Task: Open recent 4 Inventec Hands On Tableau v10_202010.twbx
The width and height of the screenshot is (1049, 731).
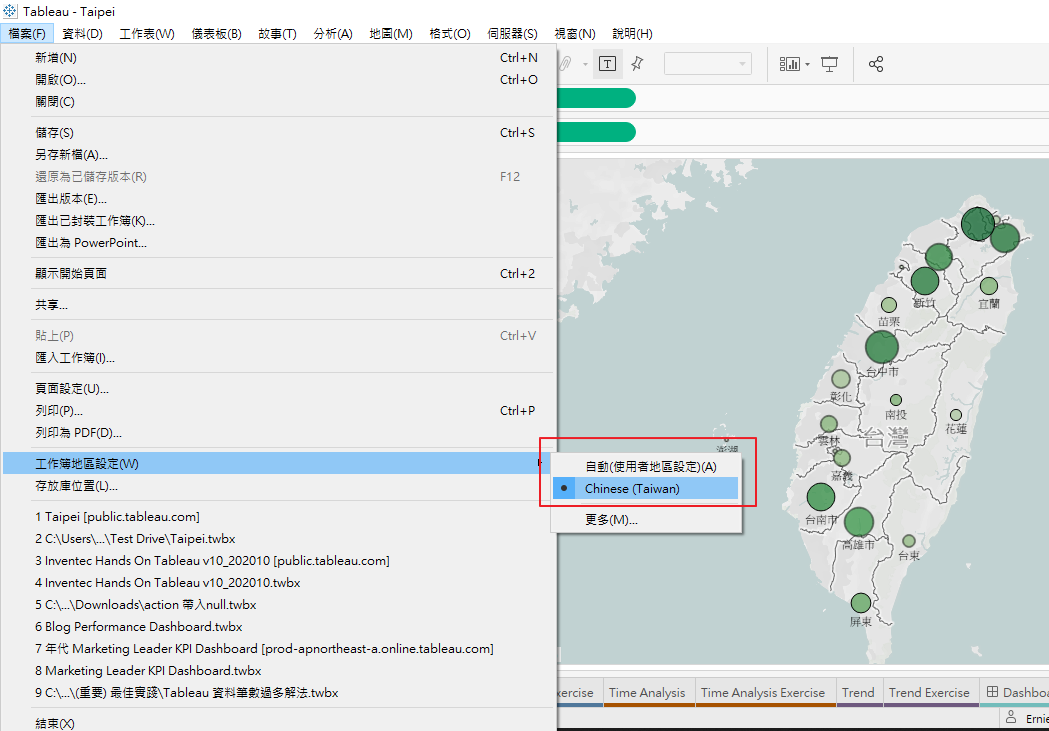Action: (x=278, y=583)
